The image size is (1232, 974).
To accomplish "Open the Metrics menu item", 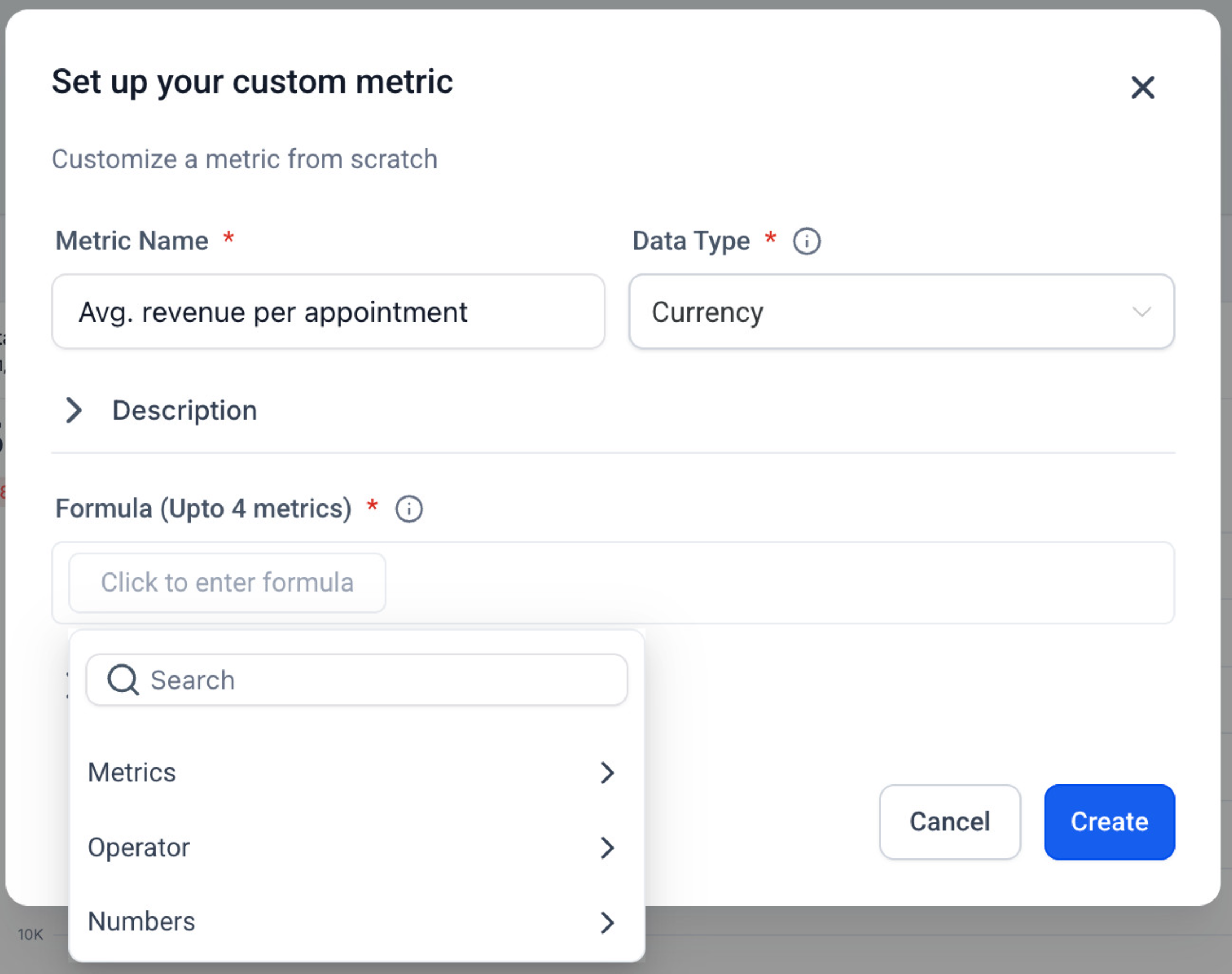I will click(x=131, y=773).
